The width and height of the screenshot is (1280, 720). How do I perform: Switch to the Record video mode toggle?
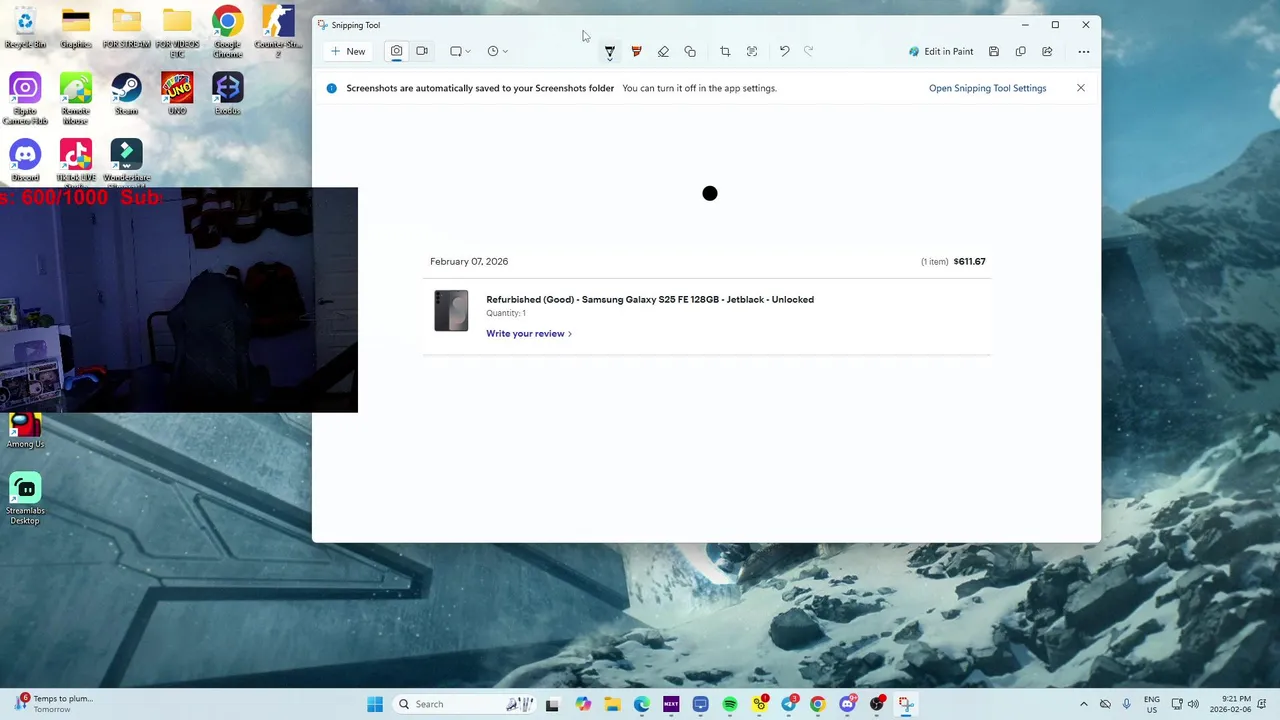point(422,51)
